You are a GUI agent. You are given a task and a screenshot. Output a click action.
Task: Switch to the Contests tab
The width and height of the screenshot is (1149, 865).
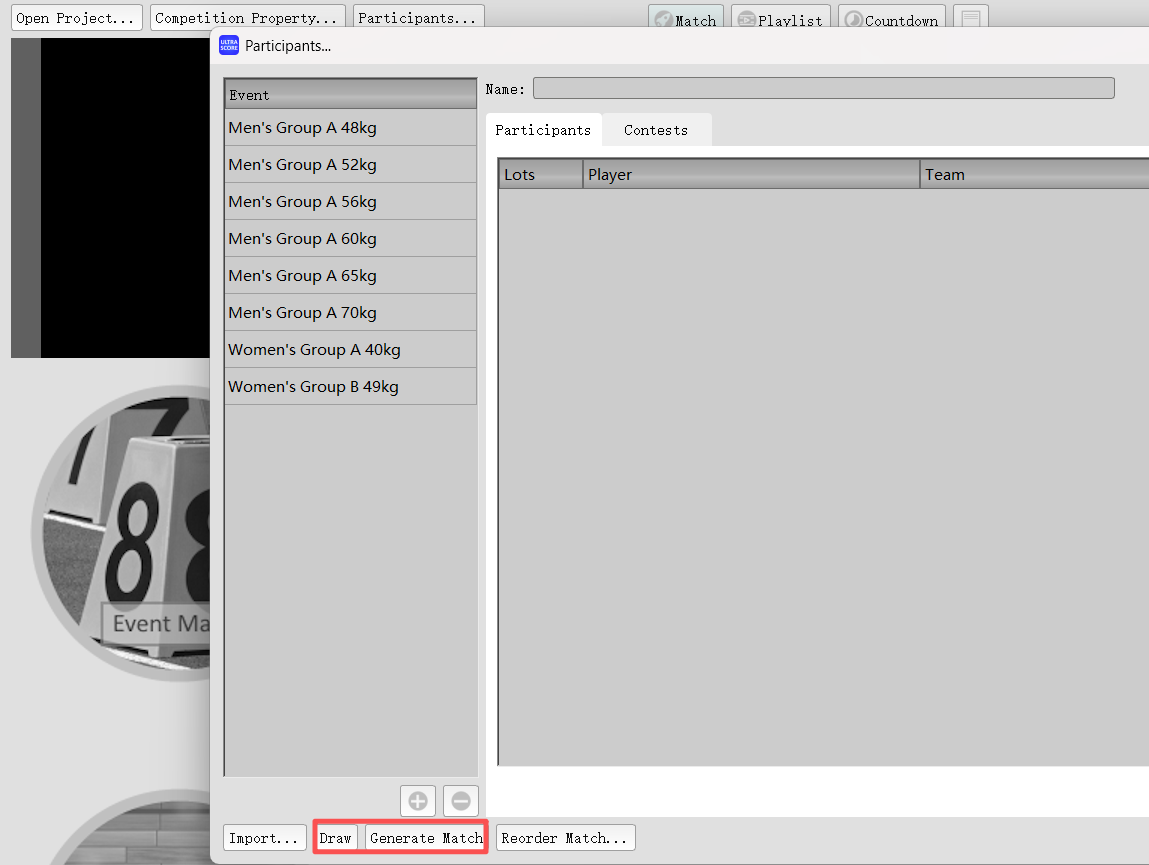[656, 130]
